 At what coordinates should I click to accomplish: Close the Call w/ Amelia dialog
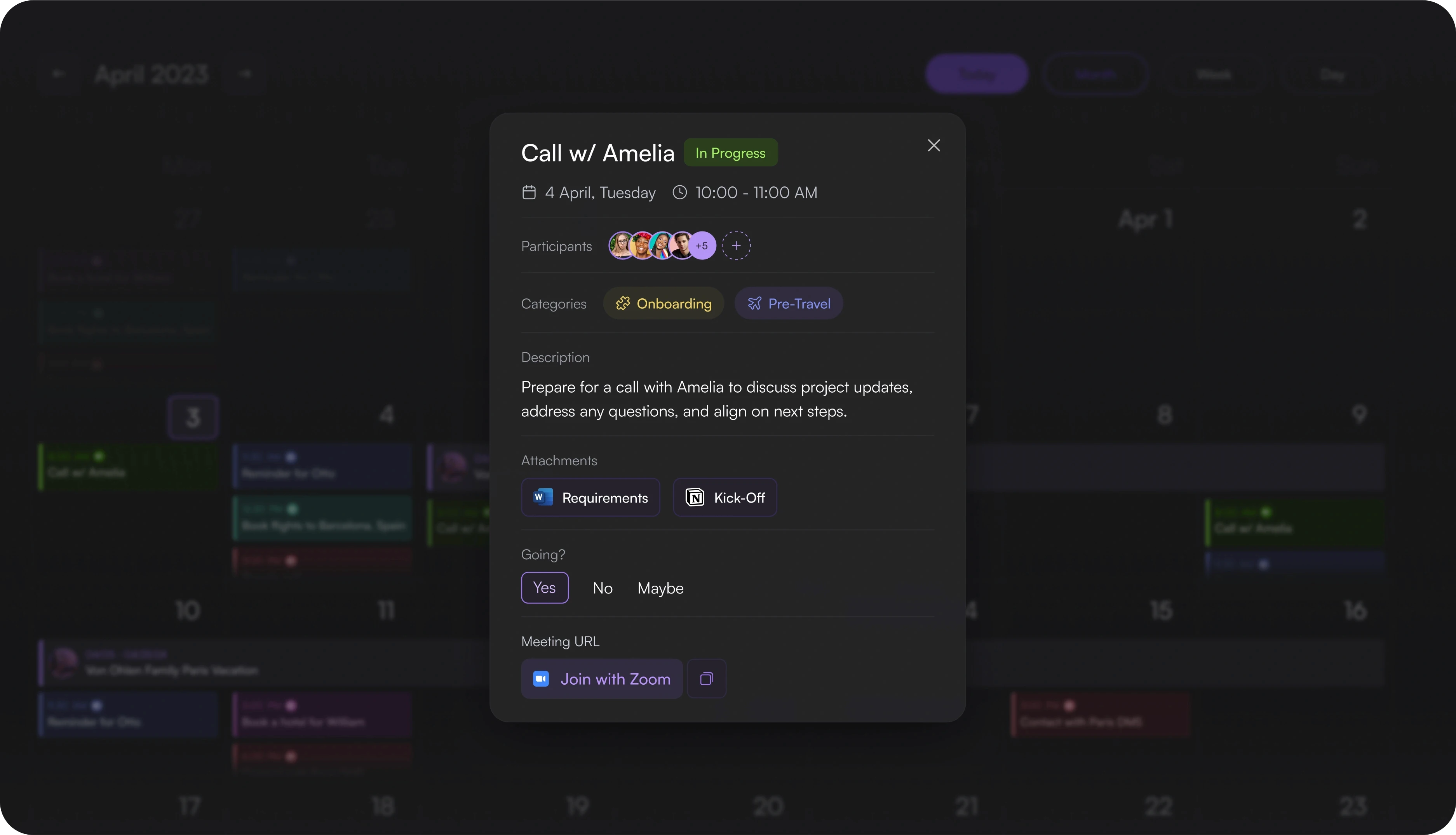click(934, 145)
